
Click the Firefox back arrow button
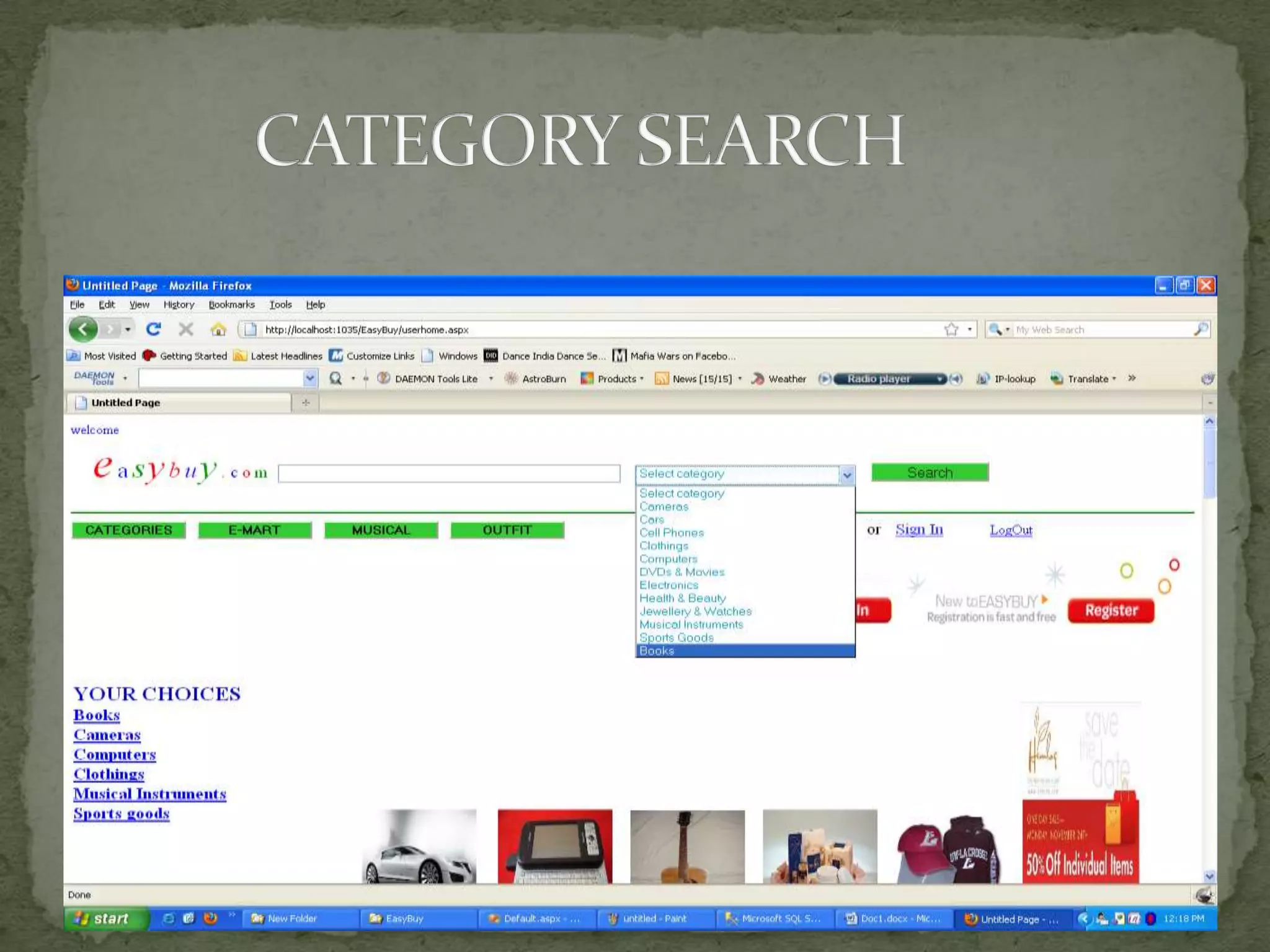point(83,329)
